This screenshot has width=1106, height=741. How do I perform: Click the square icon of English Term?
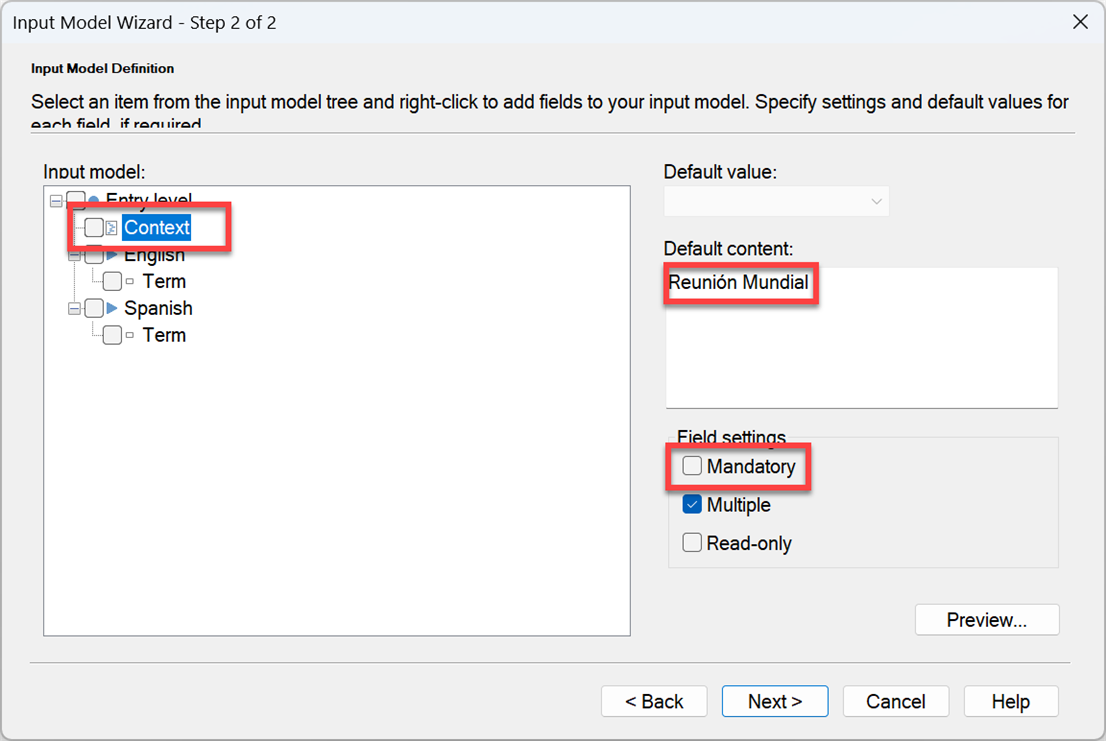click(130, 281)
